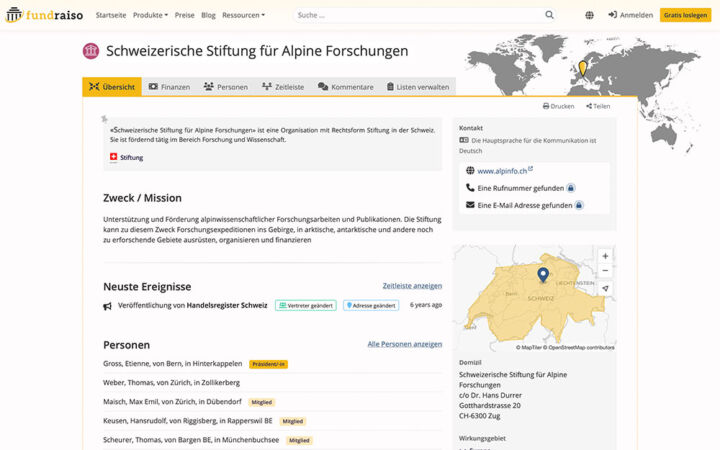Click the envelope icon for E-Mail Adresse
720x450 pixels.
point(470,205)
